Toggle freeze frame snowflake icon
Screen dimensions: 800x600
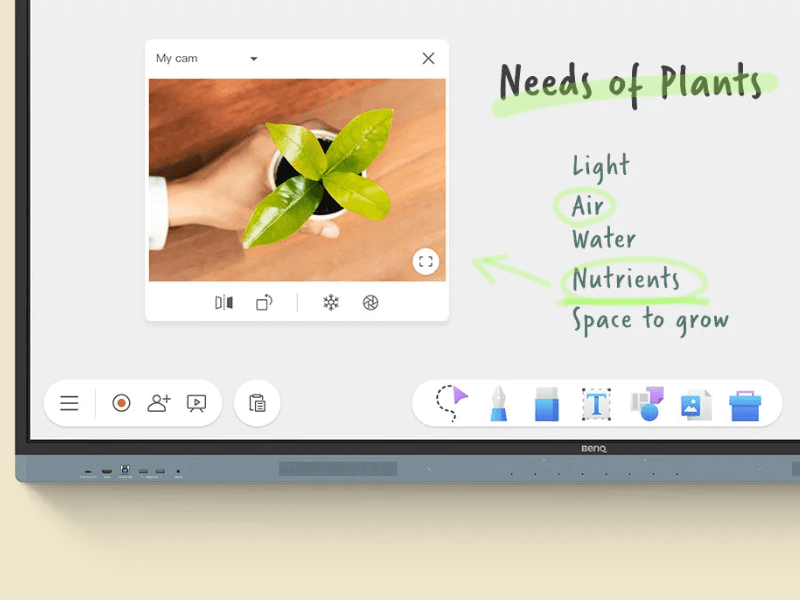coord(331,303)
